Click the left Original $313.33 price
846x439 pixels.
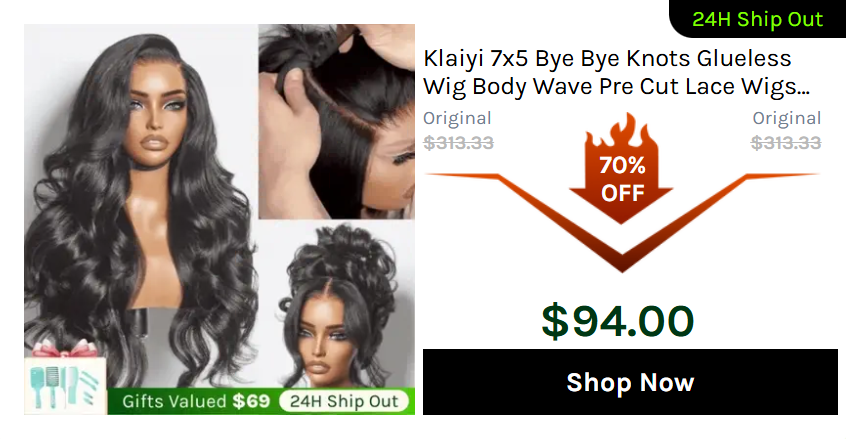(458, 131)
